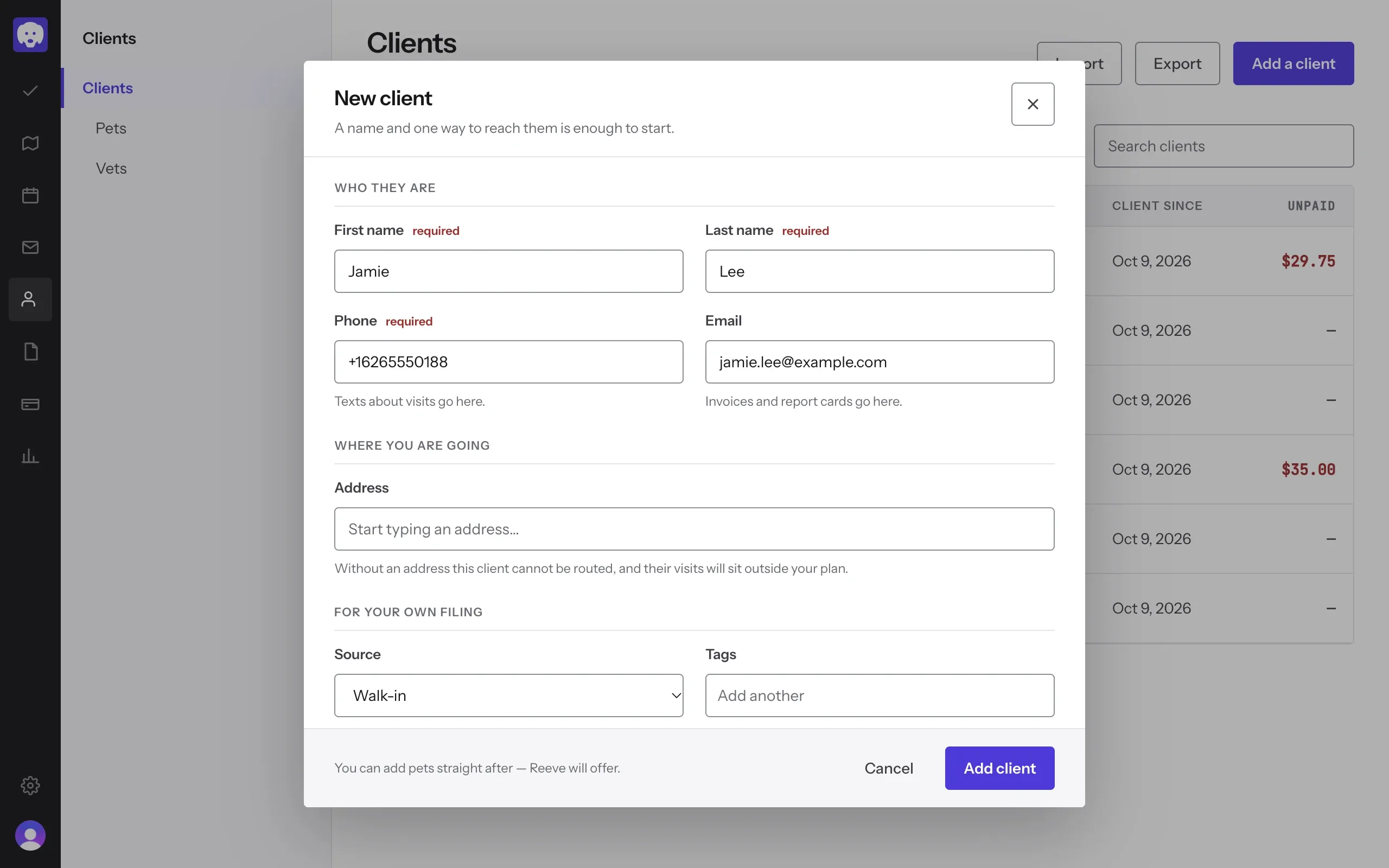Screen dimensions: 1389x868
Task: Click the partially hidden Import button
Action: 1103,63
